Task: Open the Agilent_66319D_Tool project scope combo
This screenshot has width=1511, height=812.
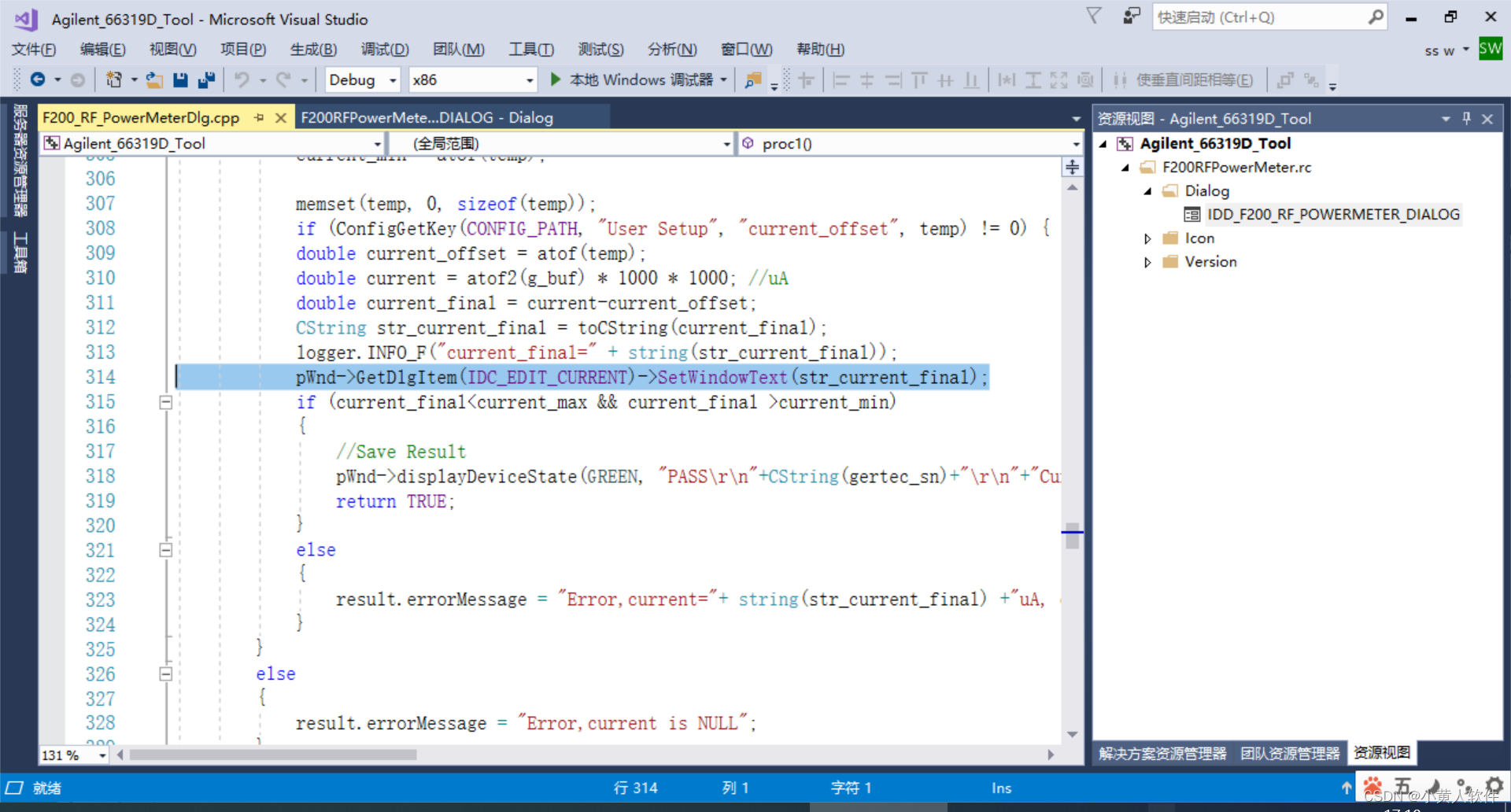Action: tap(212, 143)
